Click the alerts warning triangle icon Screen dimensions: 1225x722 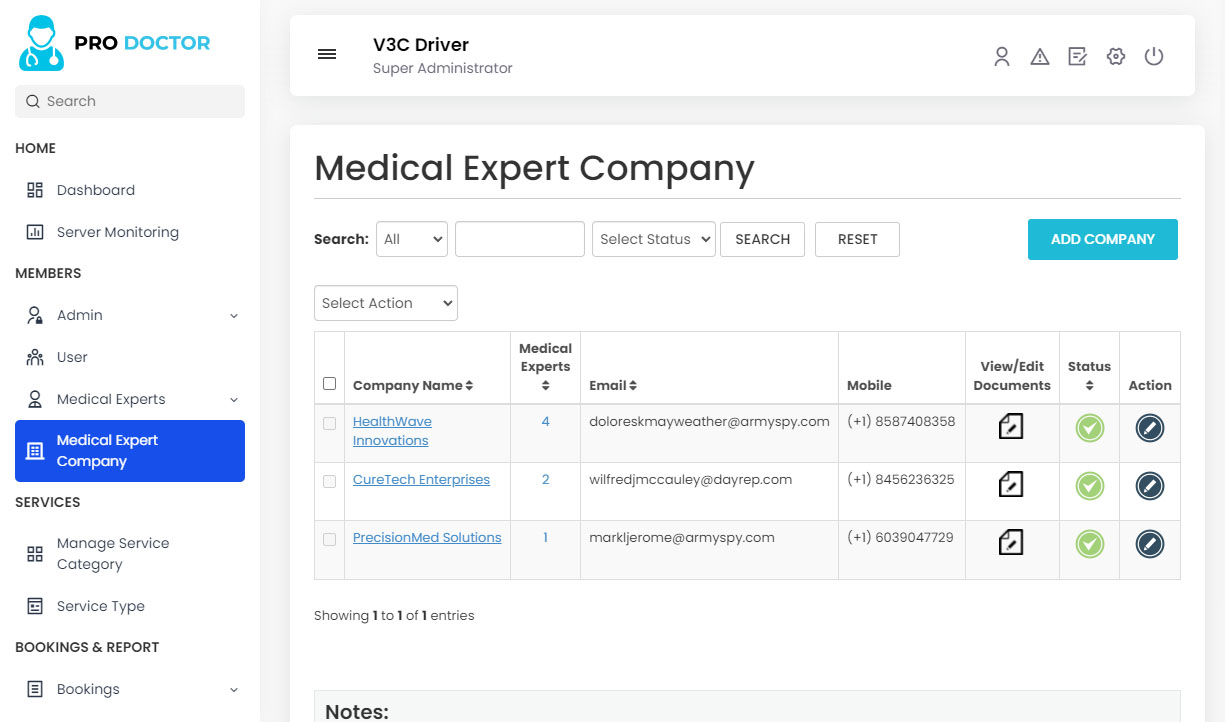(1040, 56)
